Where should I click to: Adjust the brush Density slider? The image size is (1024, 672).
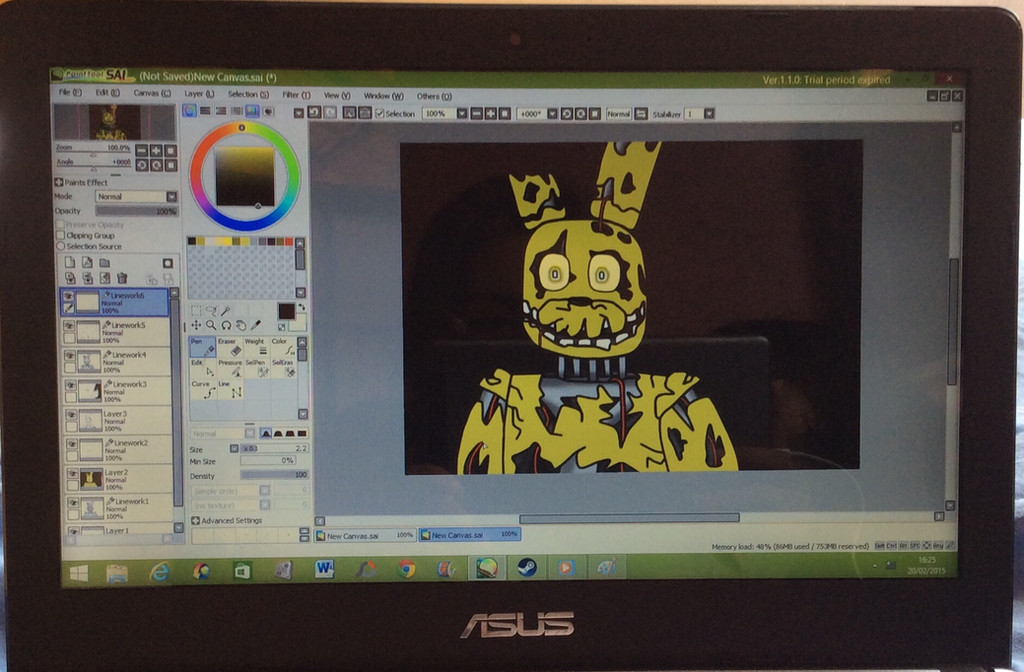[x=274, y=475]
